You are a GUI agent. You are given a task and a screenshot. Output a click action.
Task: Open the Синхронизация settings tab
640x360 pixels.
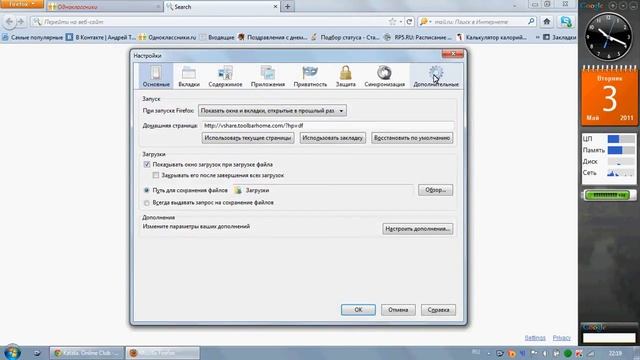[x=384, y=76]
